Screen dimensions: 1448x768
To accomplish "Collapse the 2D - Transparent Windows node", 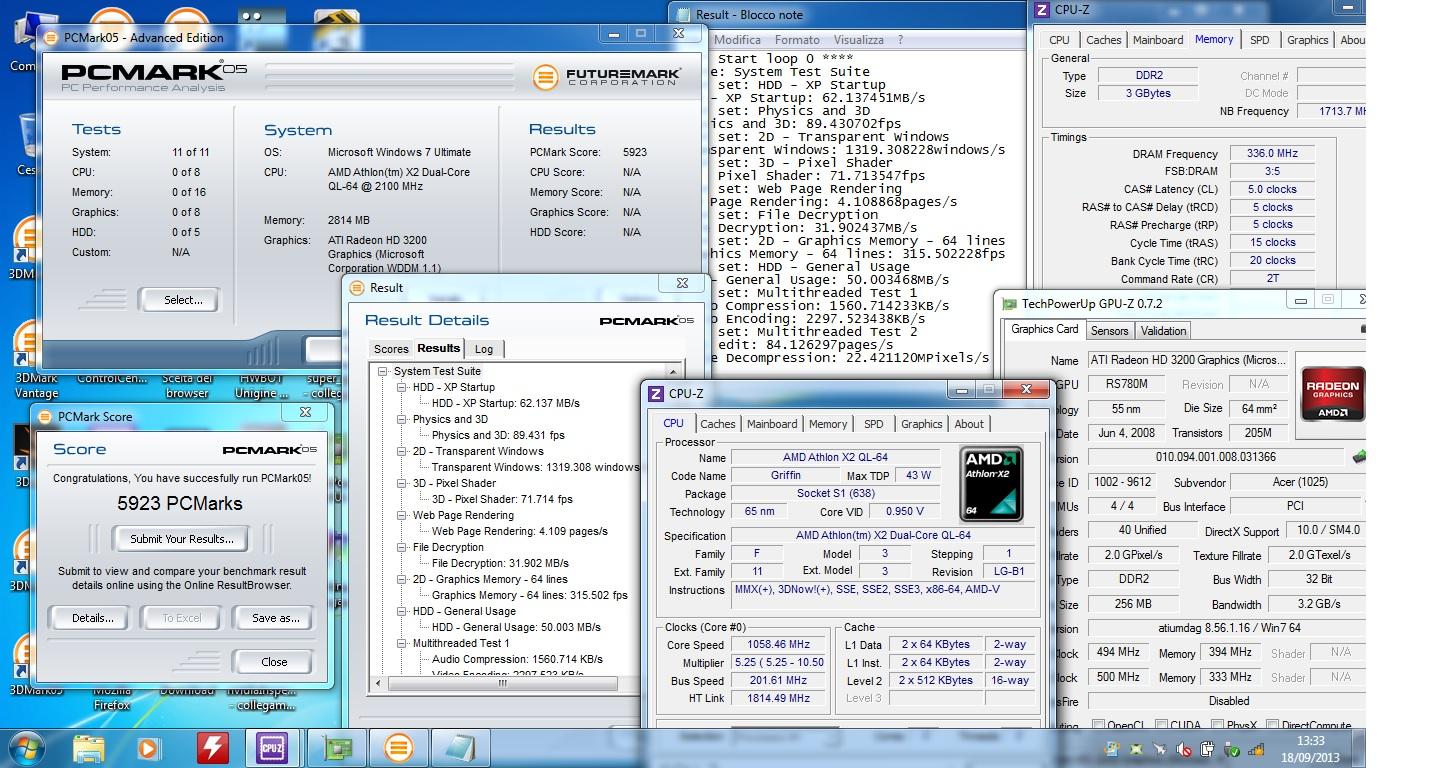I will pyautogui.click(x=401, y=451).
